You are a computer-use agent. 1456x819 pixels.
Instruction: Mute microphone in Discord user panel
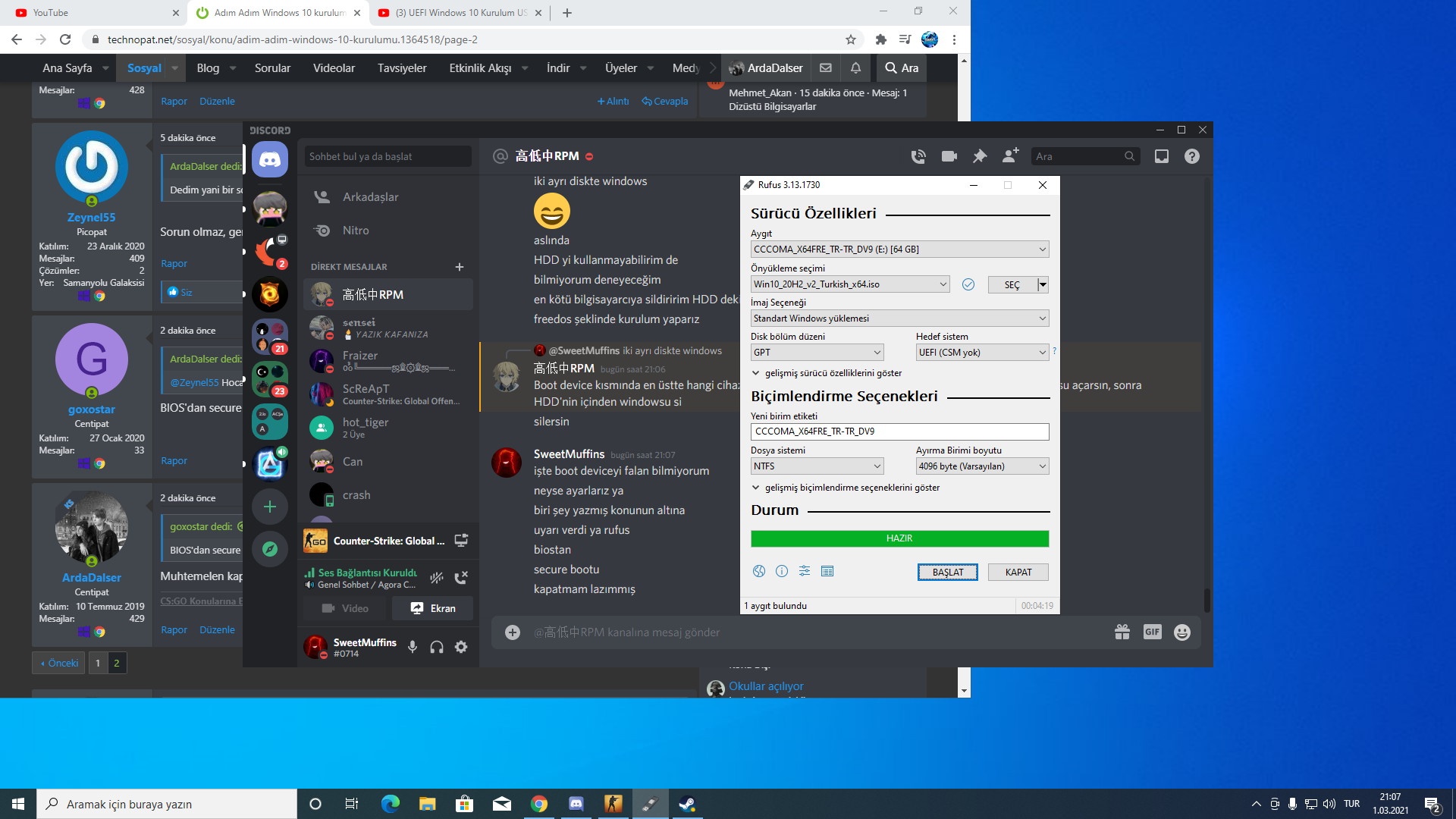413,647
